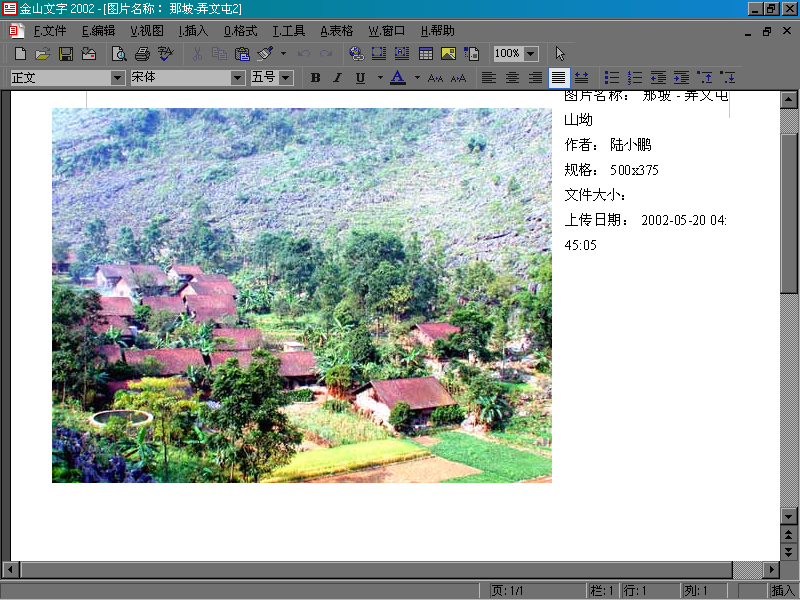This screenshot has width=800, height=600.
Task: Click the New document icon
Action: click(20, 53)
